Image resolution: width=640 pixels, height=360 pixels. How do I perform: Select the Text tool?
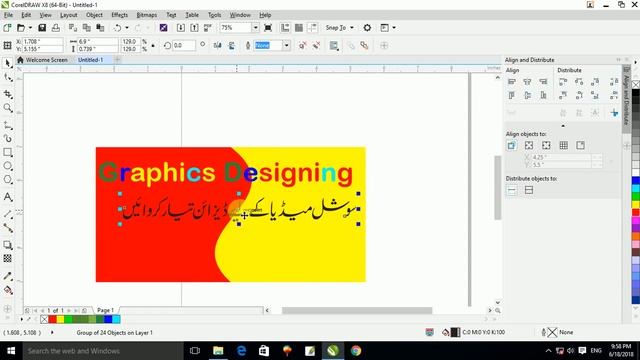(8, 197)
